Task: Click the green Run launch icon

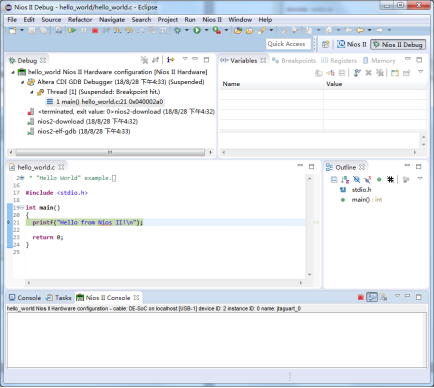Action: pos(197,30)
